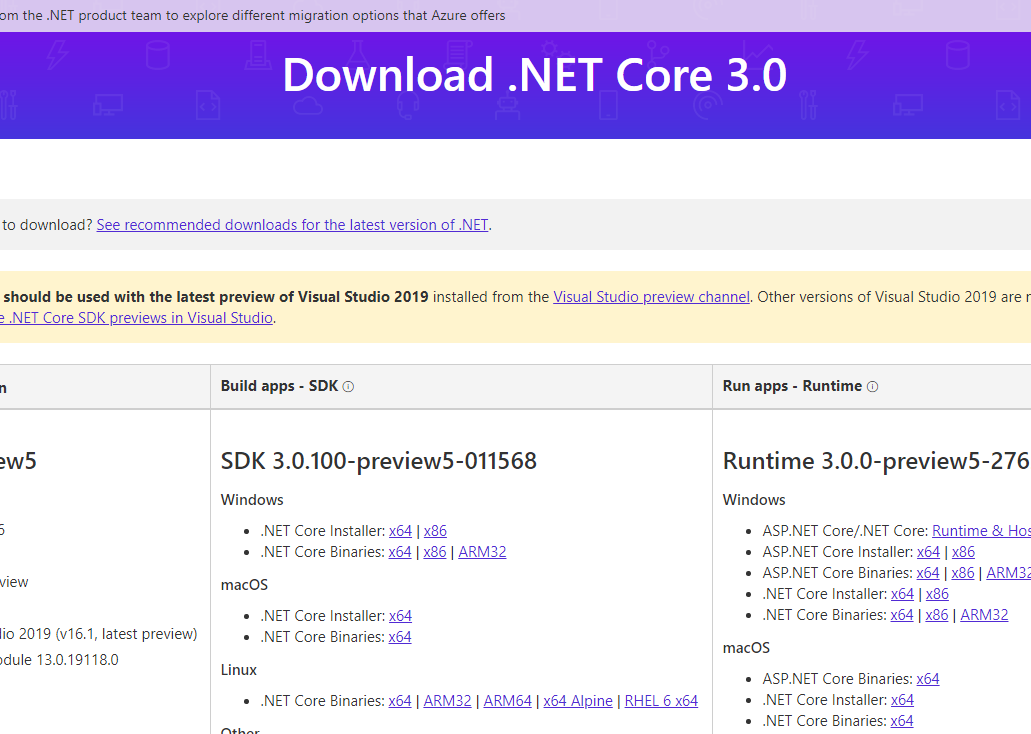Click the info icon beside Run apps - Runtime
The image size is (1031, 734).
tap(873, 387)
